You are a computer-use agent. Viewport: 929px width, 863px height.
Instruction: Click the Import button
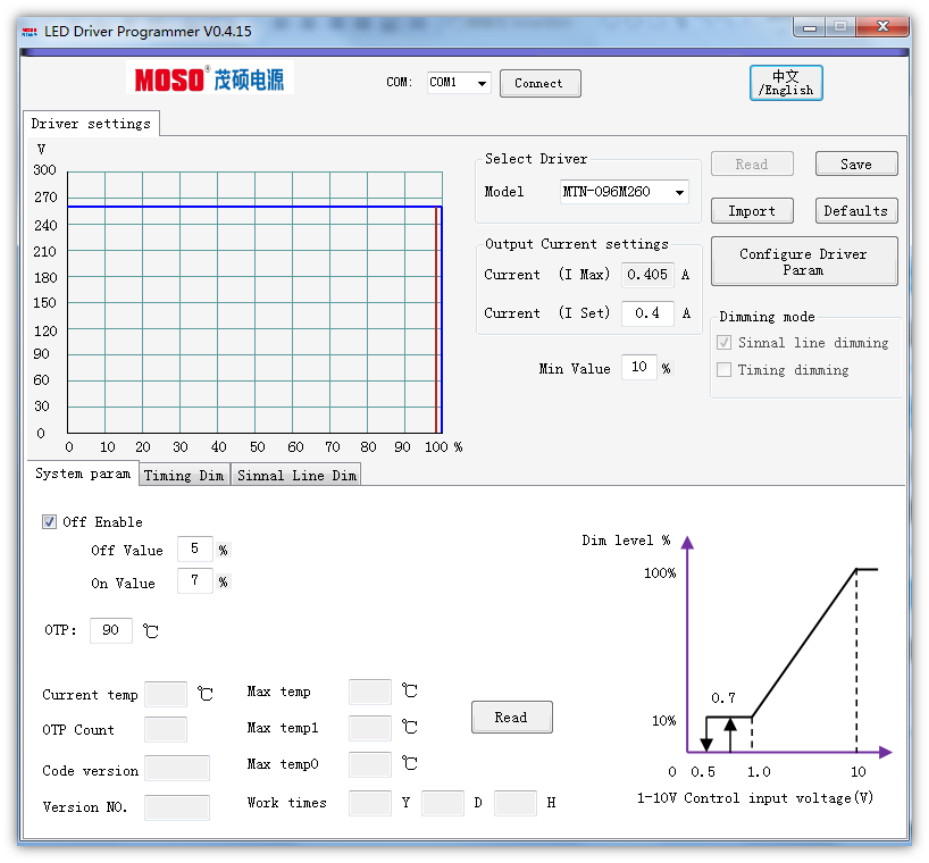(752, 211)
